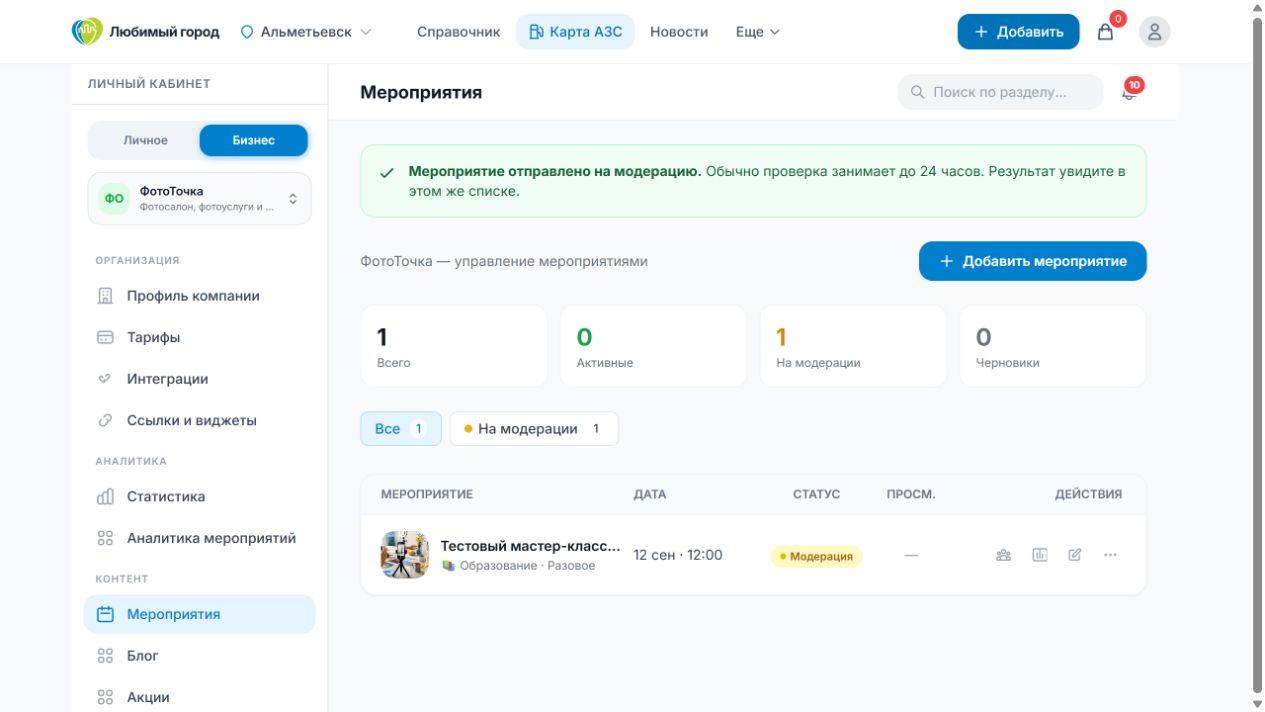Click participants icon in Тестовый мастер-класс row
The width and height of the screenshot is (1265, 712).
(x=1003, y=555)
